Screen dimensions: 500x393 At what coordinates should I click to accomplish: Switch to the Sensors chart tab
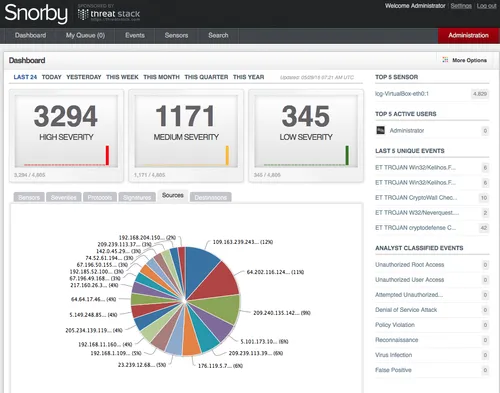tap(29, 197)
